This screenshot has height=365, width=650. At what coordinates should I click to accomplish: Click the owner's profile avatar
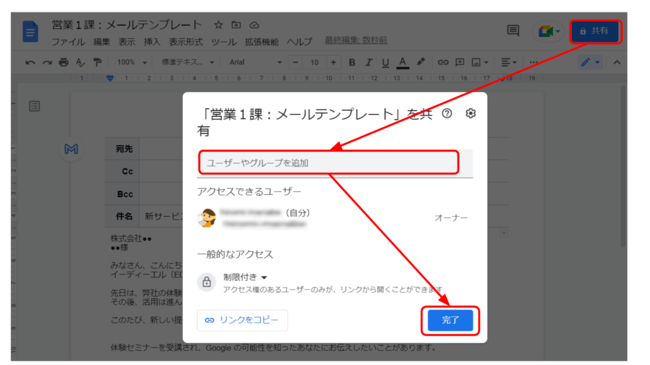[x=207, y=218]
